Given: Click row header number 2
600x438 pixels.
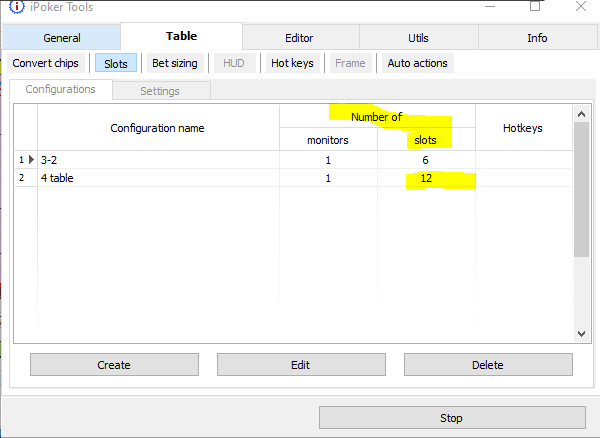Looking at the screenshot, I should 21,178.
